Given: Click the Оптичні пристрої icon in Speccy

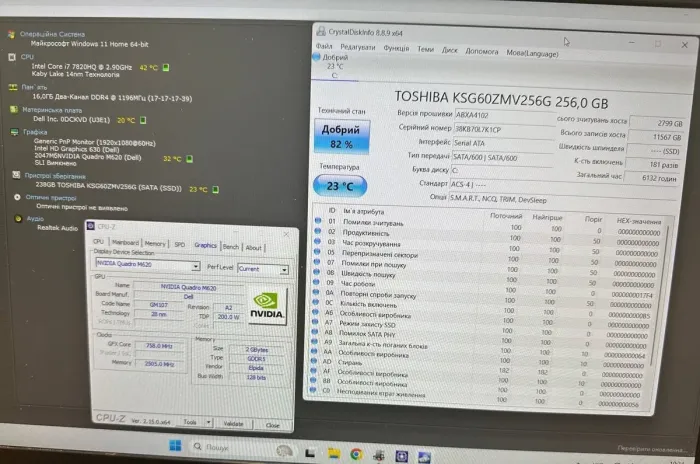Looking at the screenshot, I should [17, 197].
